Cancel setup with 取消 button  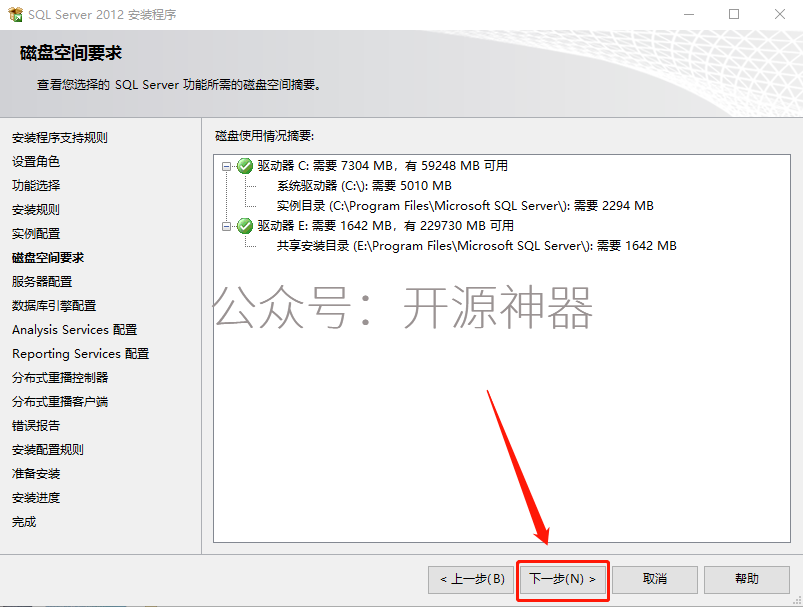tap(654, 579)
